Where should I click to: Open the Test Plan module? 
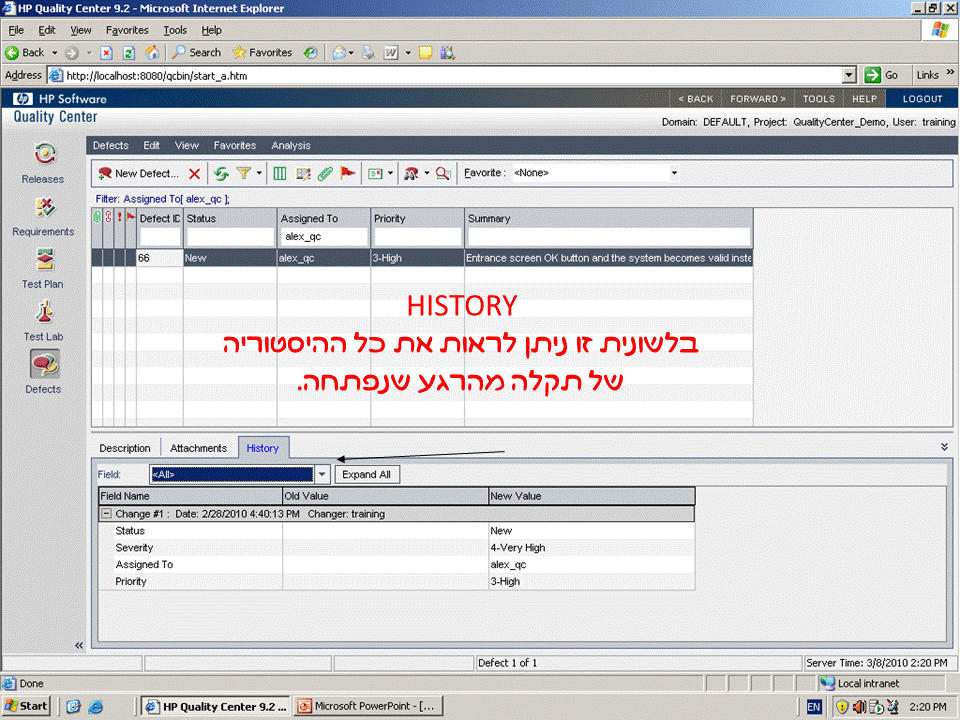[43, 268]
